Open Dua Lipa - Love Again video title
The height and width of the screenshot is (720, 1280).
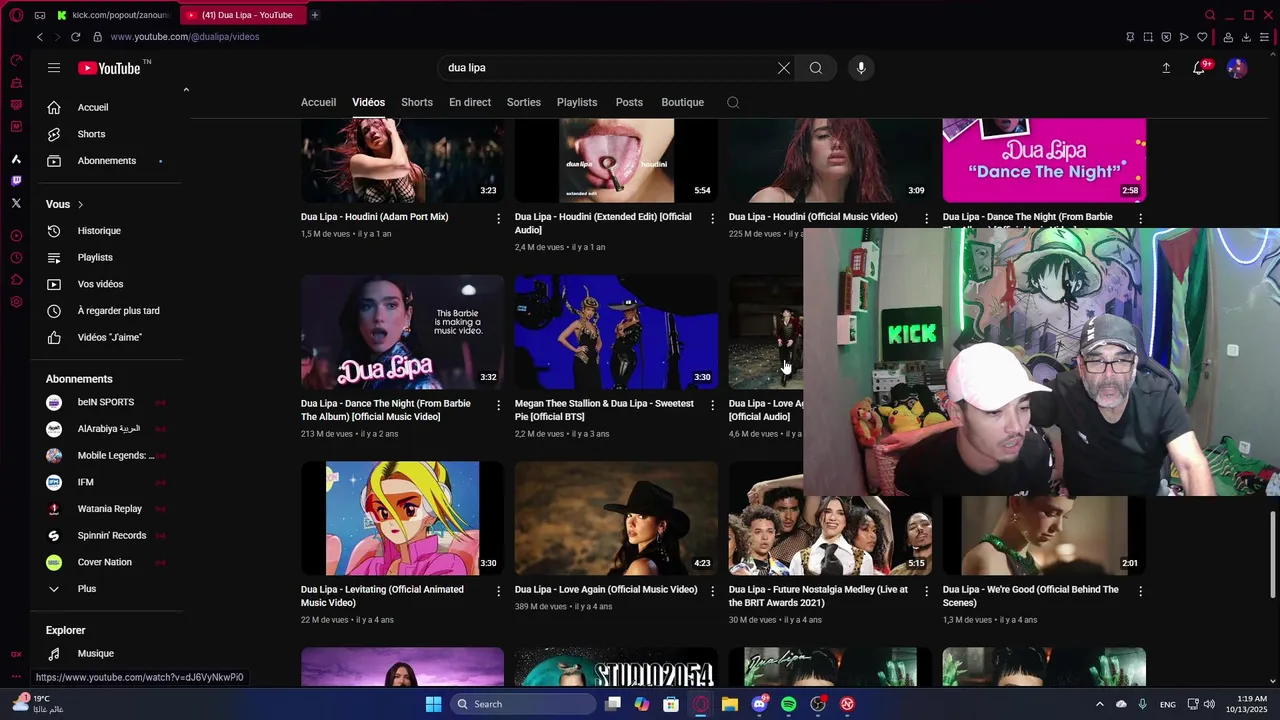(x=606, y=590)
